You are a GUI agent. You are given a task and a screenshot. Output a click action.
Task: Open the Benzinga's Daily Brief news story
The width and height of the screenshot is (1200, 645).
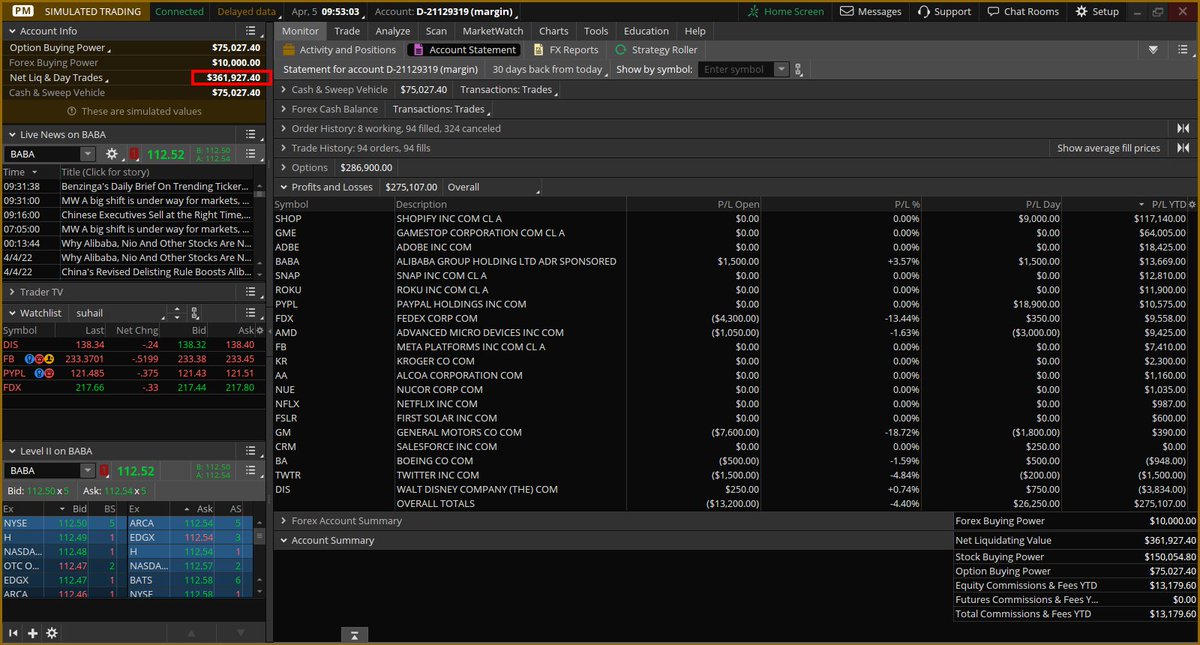(x=155, y=186)
